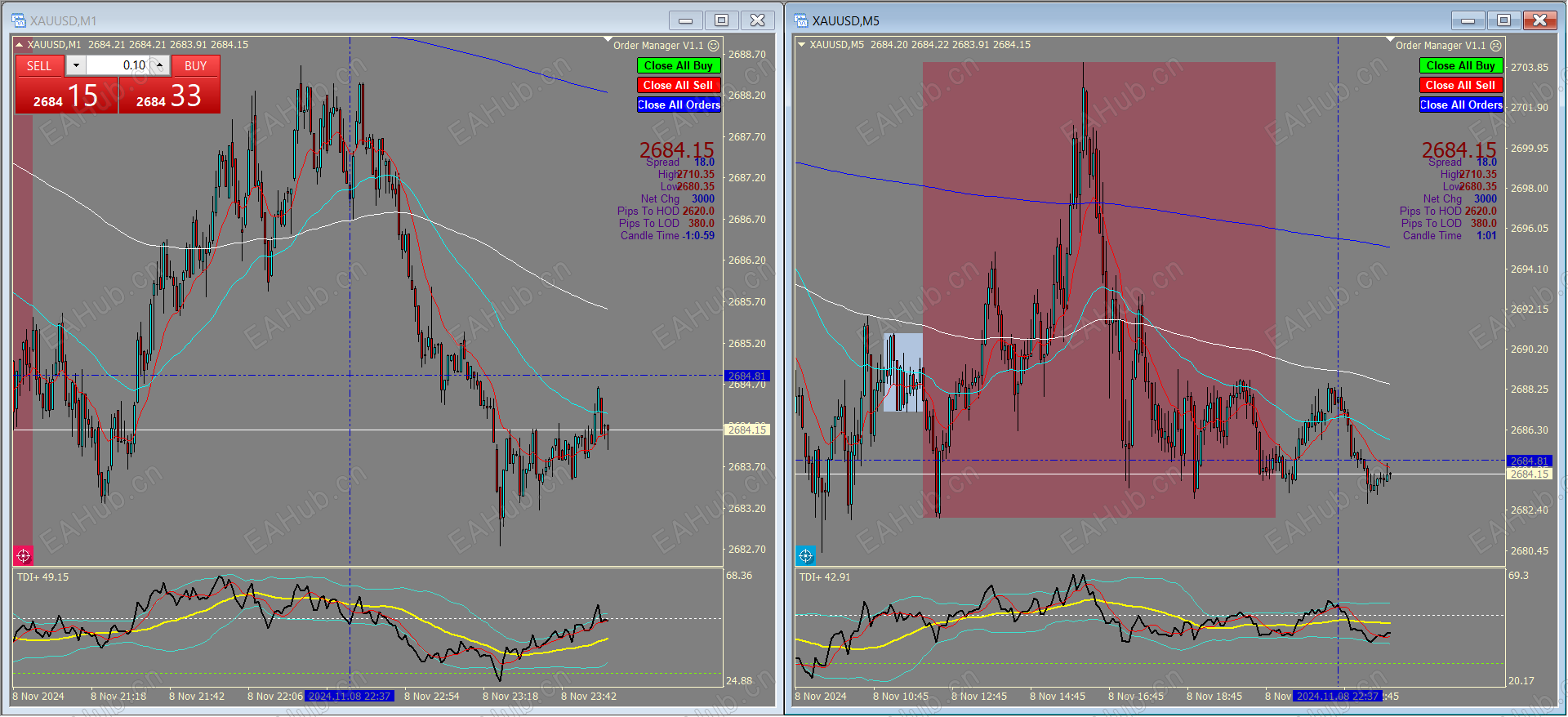This screenshot has width=1568, height=717.
Task: Click the blue crosshair icon on M5 chart
Action: (x=805, y=556)
